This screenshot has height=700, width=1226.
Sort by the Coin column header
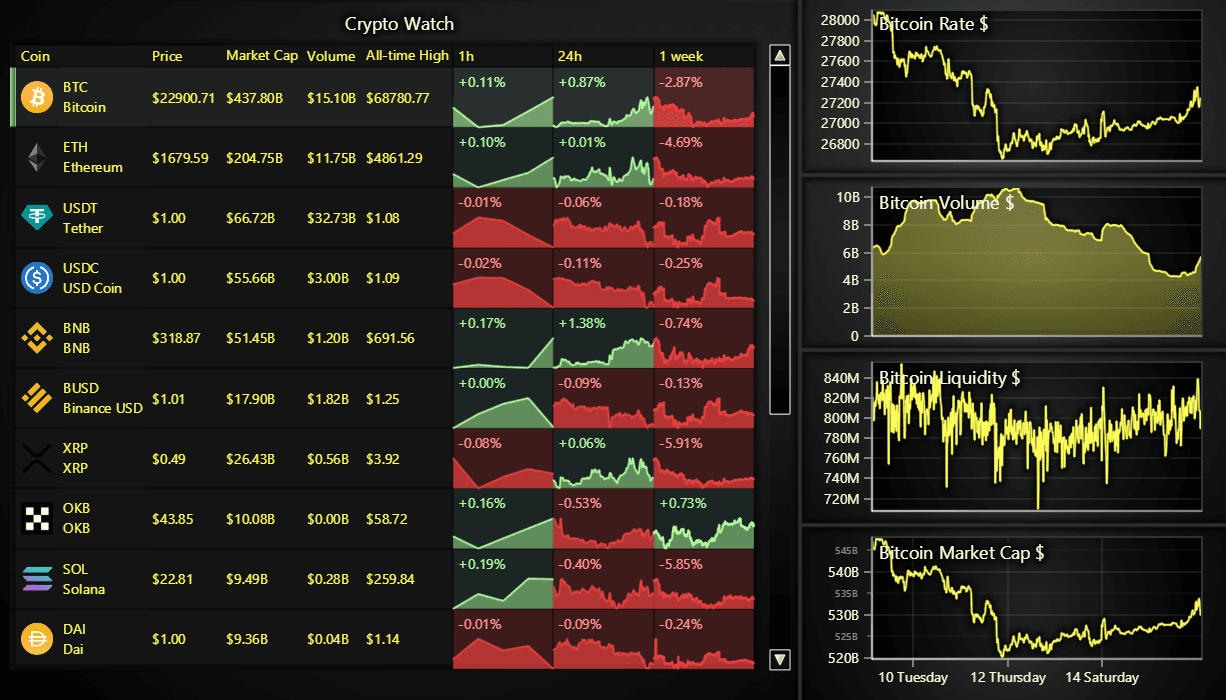(35, 56)
